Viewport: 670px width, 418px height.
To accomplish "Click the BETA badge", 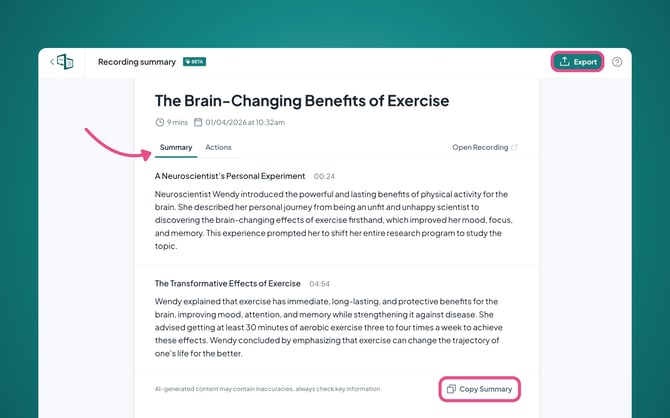I will tap(194, 62).
